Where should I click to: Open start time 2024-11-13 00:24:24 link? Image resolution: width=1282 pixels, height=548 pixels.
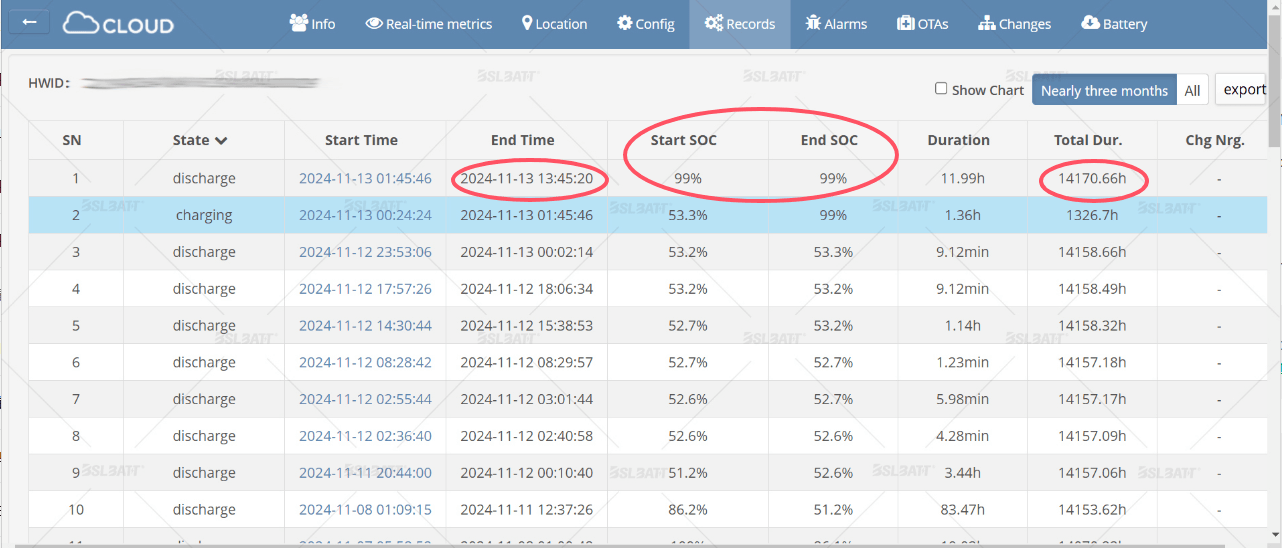tap(365, 215)
